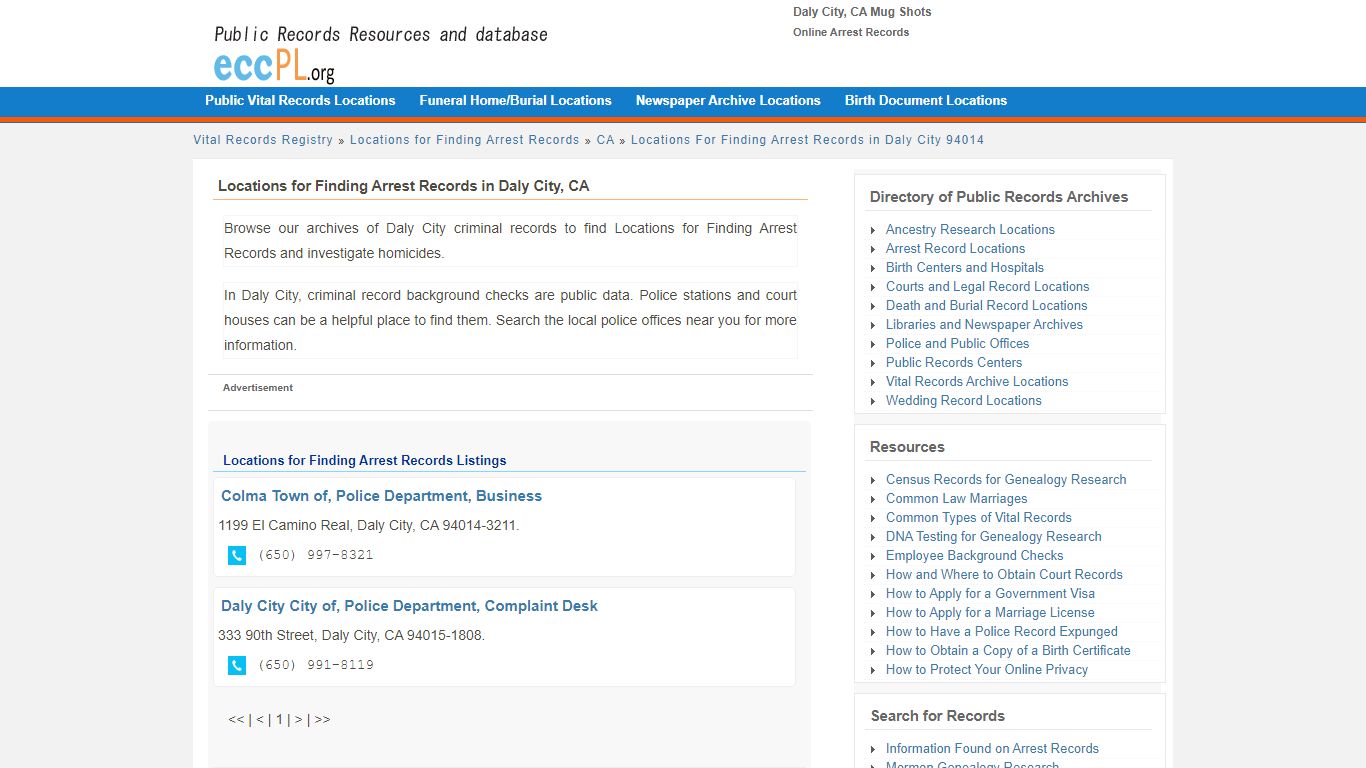Go to previous page with < link

(x=260, y=719)
